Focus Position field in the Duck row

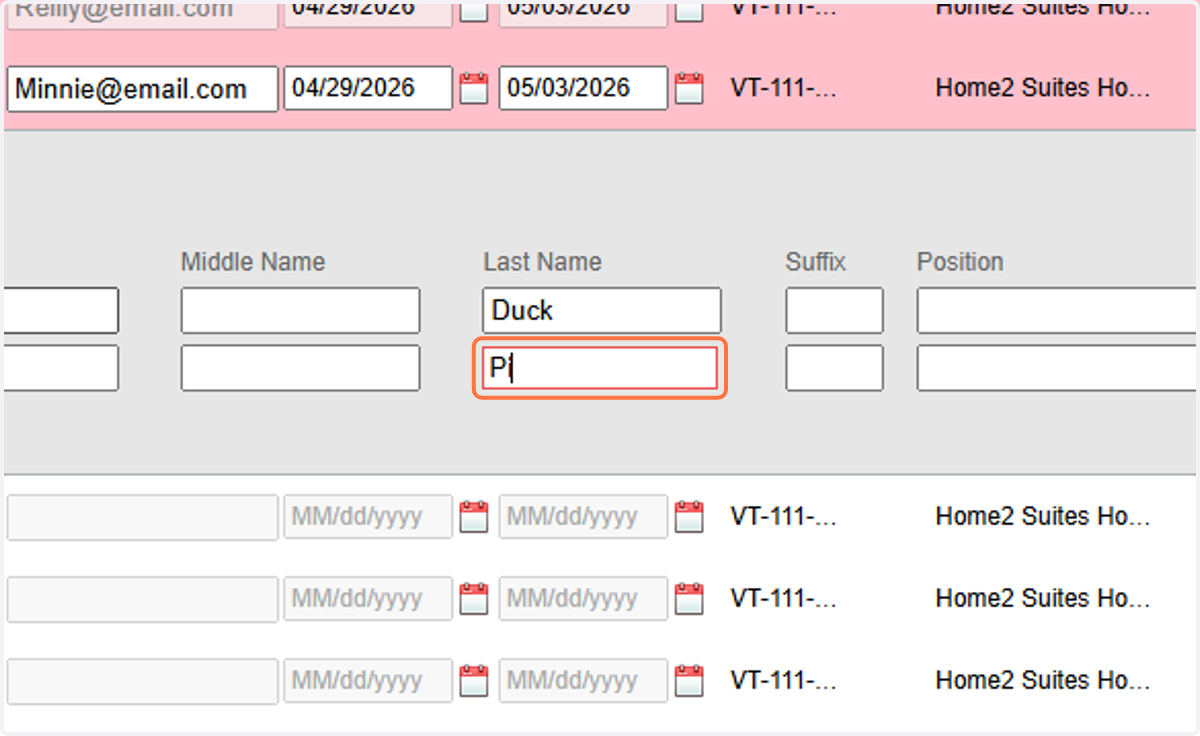pyautogui.click(x=1057, y=311)
